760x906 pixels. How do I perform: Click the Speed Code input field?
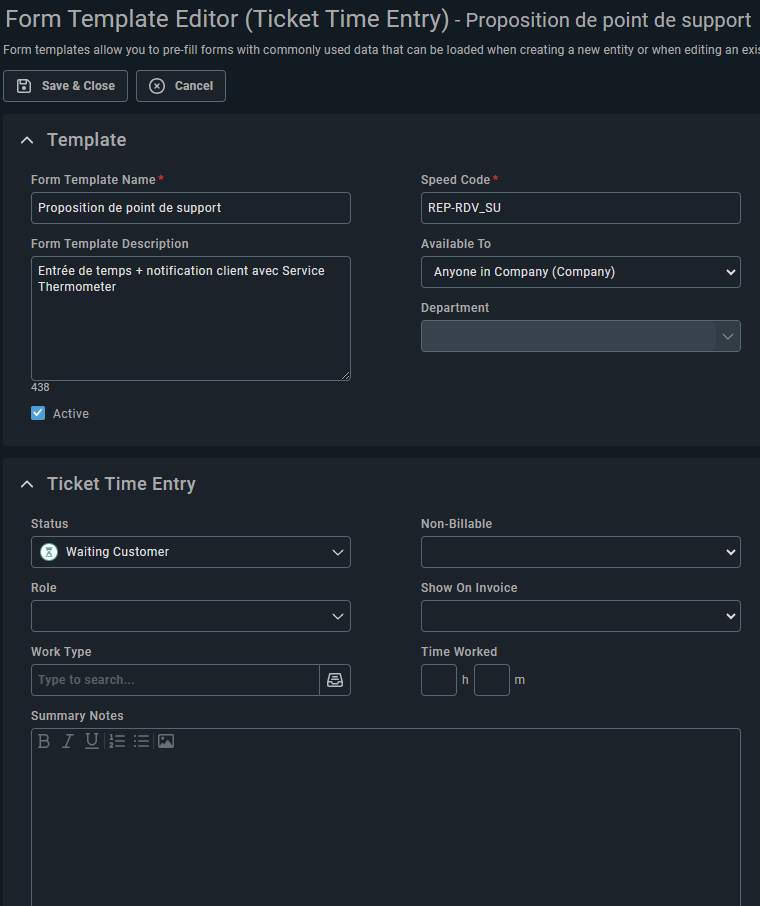coord(580,208)
